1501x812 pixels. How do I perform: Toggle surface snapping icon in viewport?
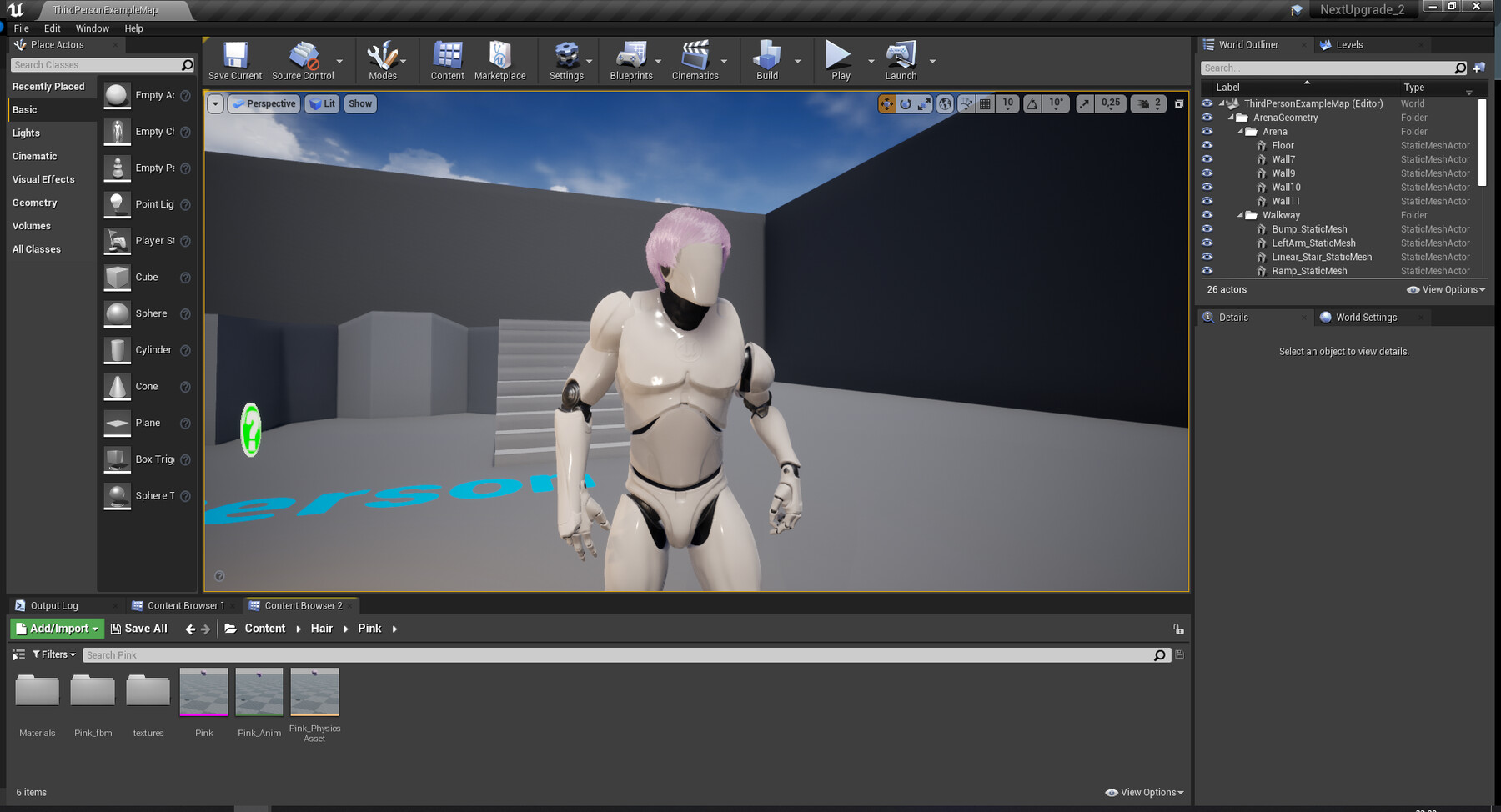966,103
